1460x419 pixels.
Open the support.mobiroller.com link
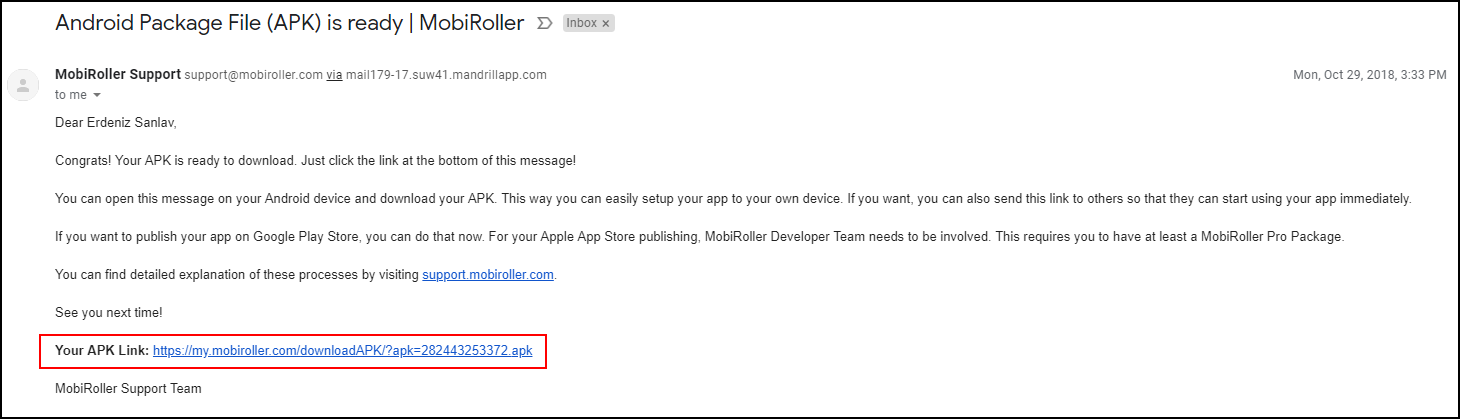(488, 275)
